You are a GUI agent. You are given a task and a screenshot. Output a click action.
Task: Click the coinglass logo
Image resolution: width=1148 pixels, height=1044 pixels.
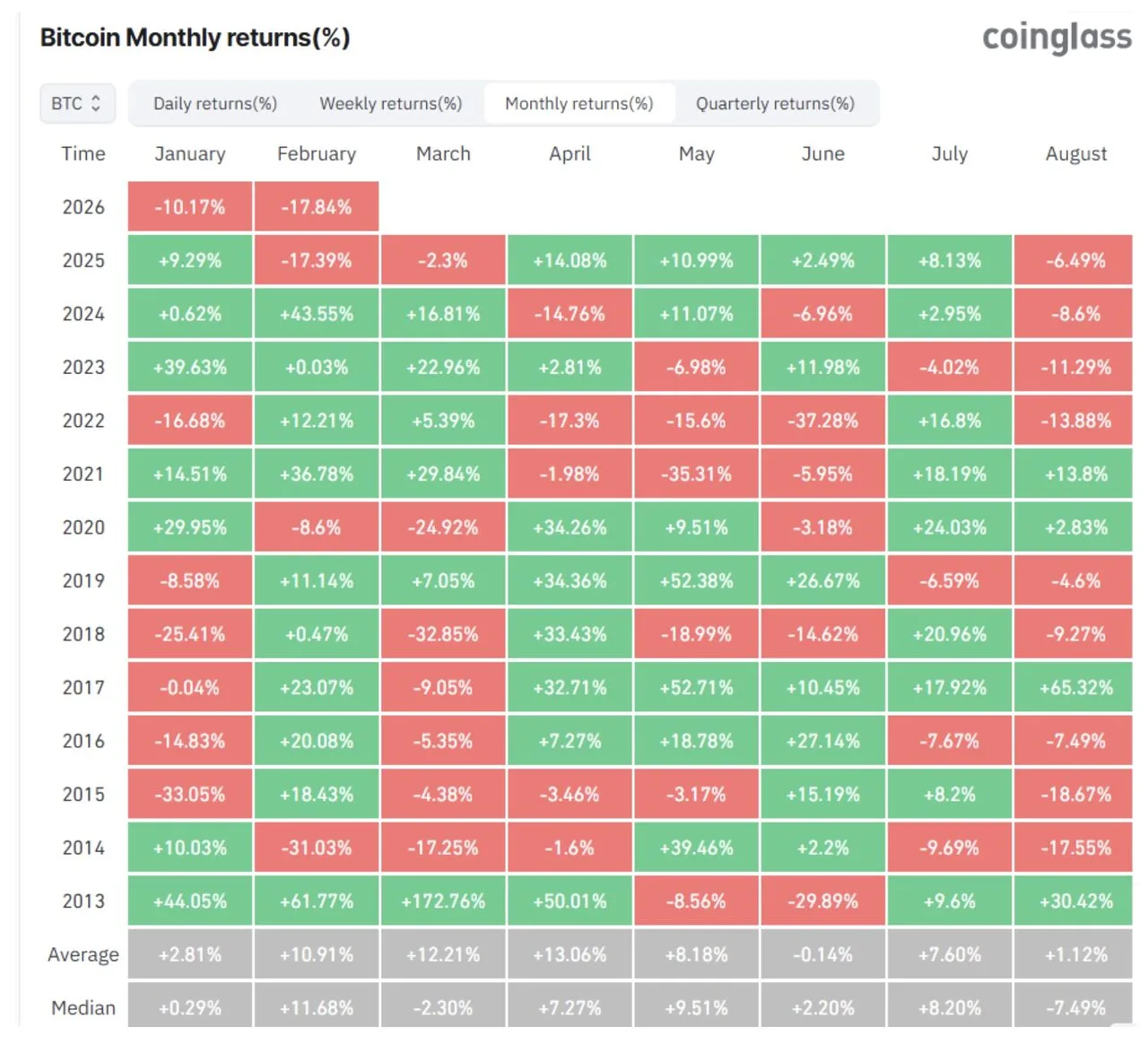[1057, 38]
